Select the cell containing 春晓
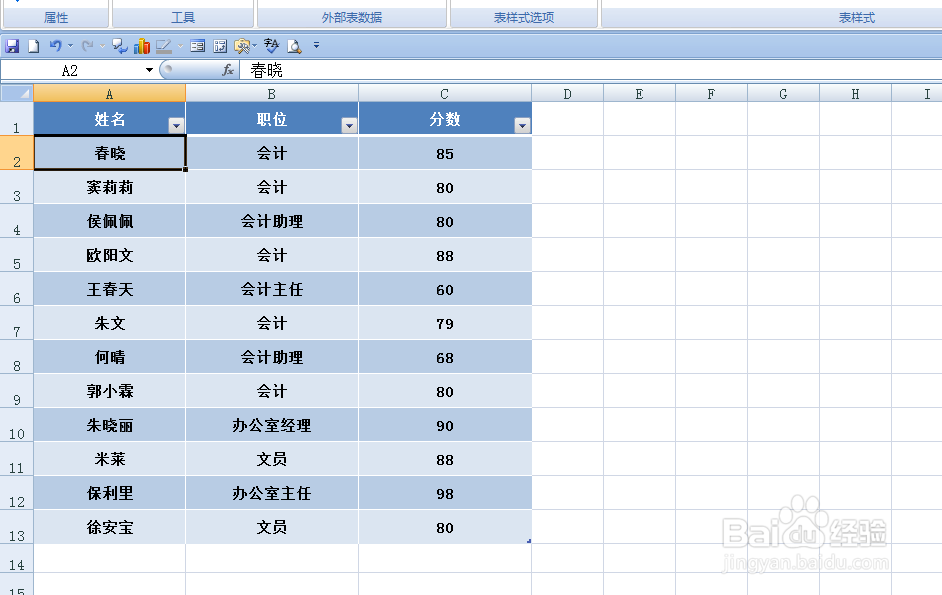Image resolution: width=942 pixels, height=595 pixels. 109,153
